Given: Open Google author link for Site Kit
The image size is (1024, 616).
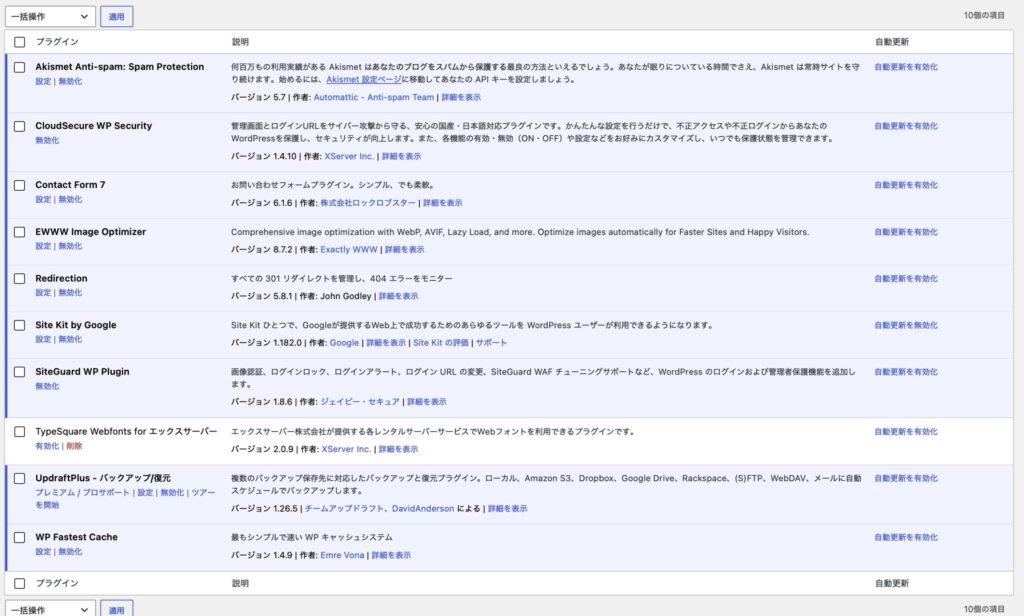Looking at the screenshot, I should click(344, 343).
